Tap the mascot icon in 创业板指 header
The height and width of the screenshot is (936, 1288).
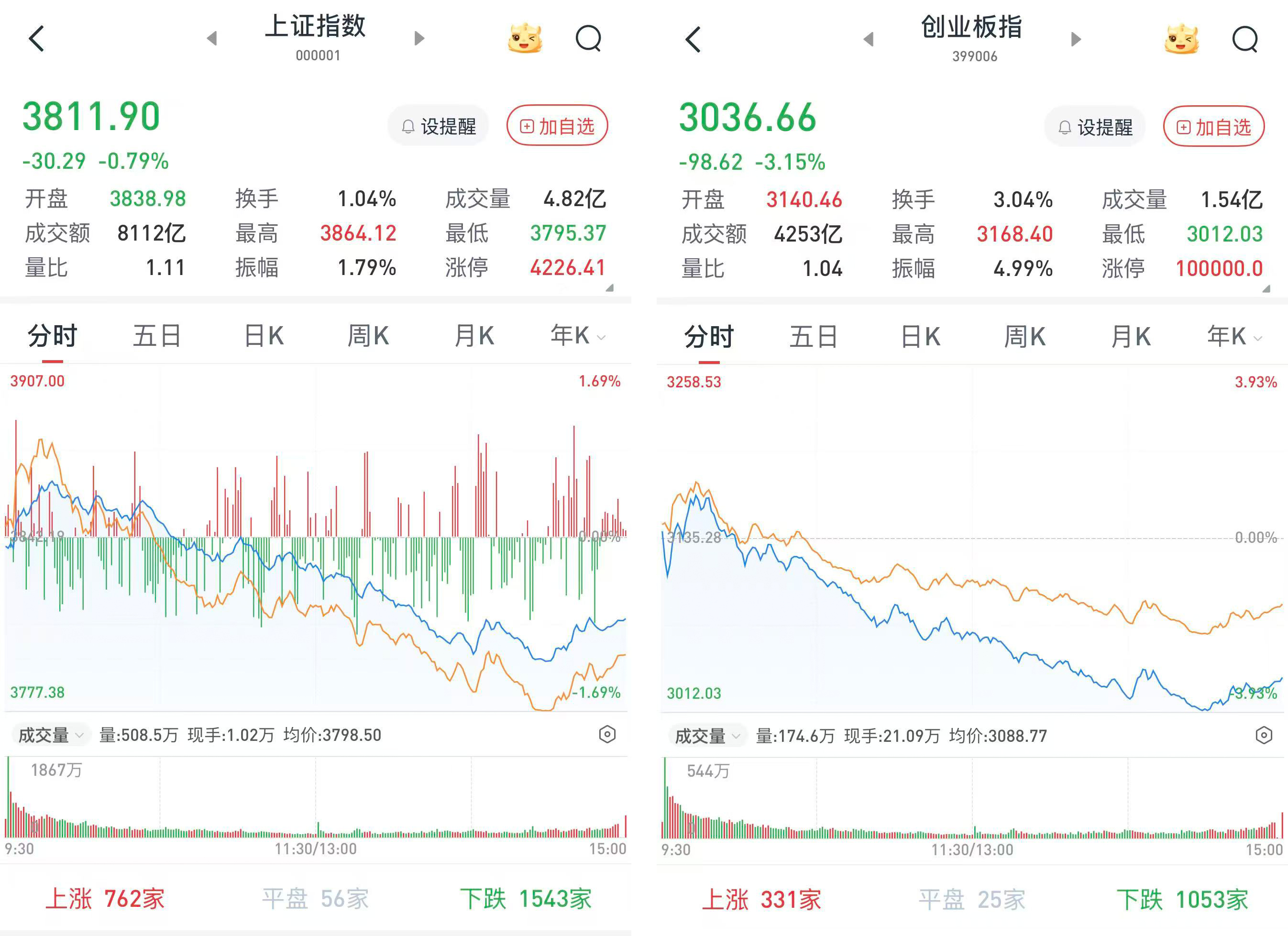point(1181,39)
